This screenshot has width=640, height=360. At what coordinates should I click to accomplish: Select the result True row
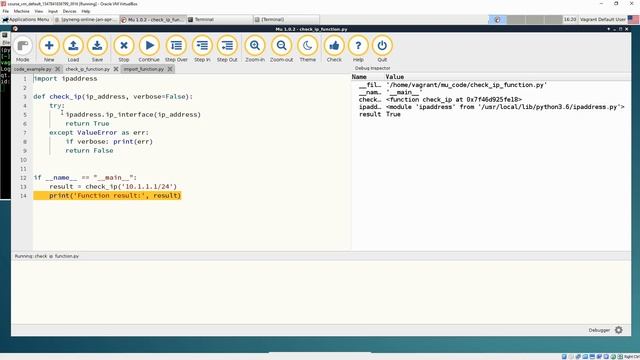tap(491, 114)
